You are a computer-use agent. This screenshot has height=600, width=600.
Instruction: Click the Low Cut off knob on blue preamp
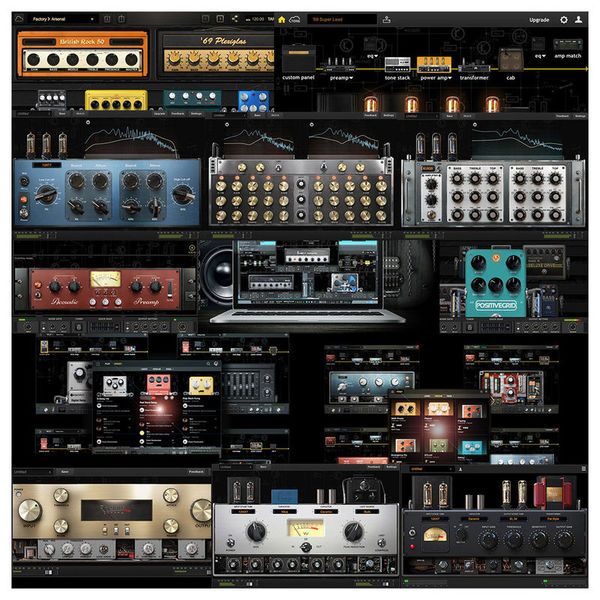pyautogui.click(x=46, y=194)
